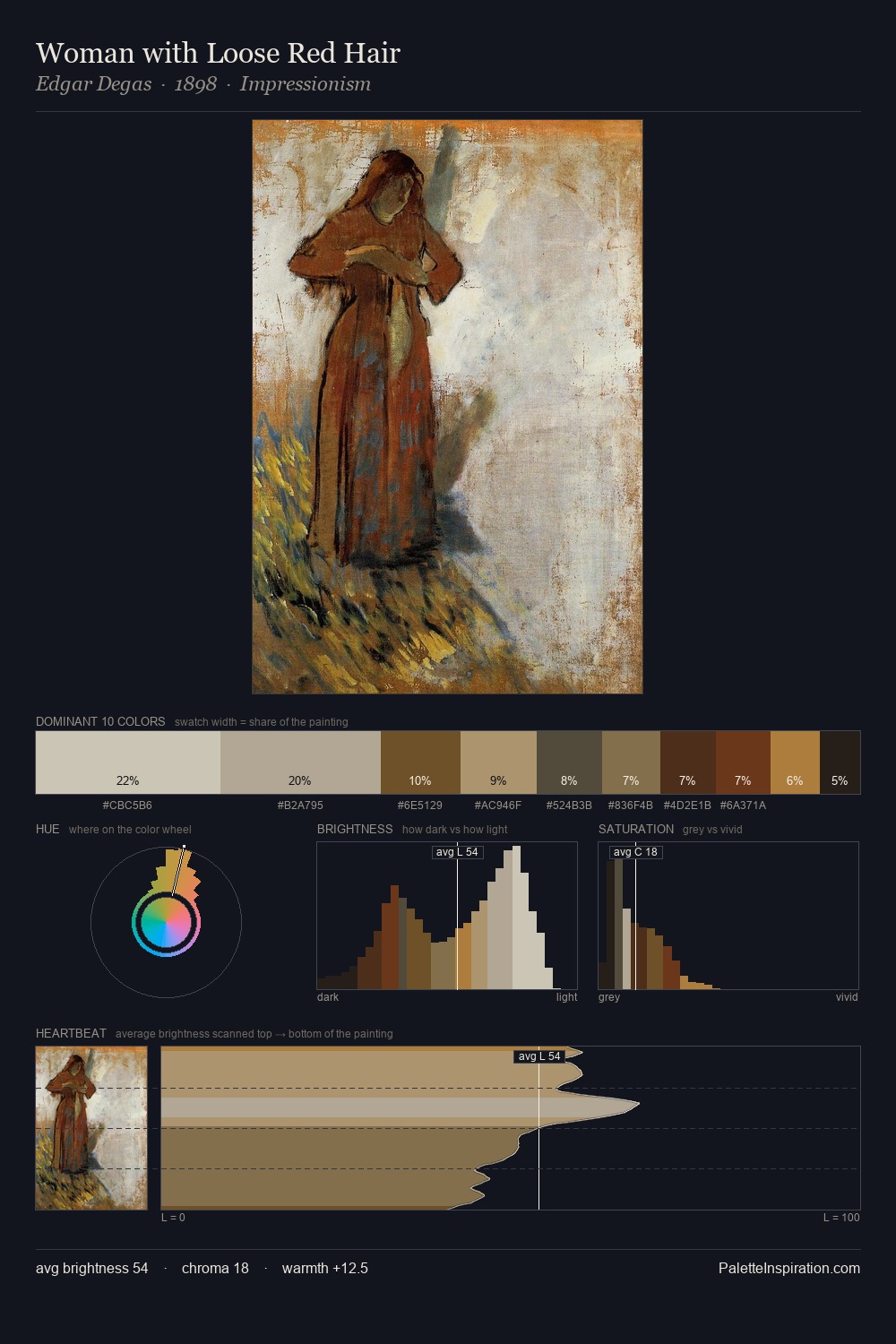Viewport: 896px width, 1344px height.
Task: Click the 'vivid' axis label under saturation
Action: 847,997
